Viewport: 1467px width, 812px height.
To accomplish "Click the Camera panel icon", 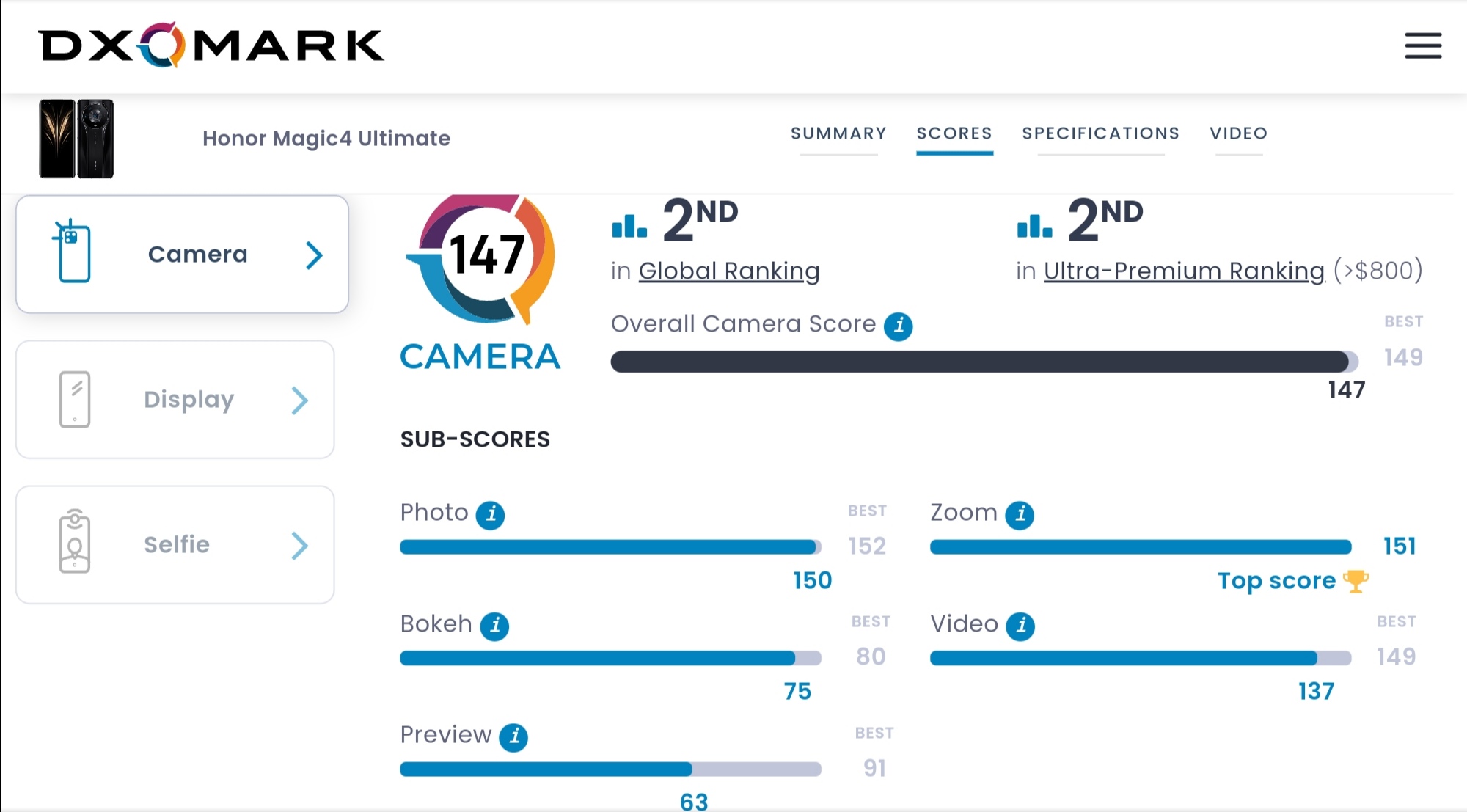I will pos(73,254).
